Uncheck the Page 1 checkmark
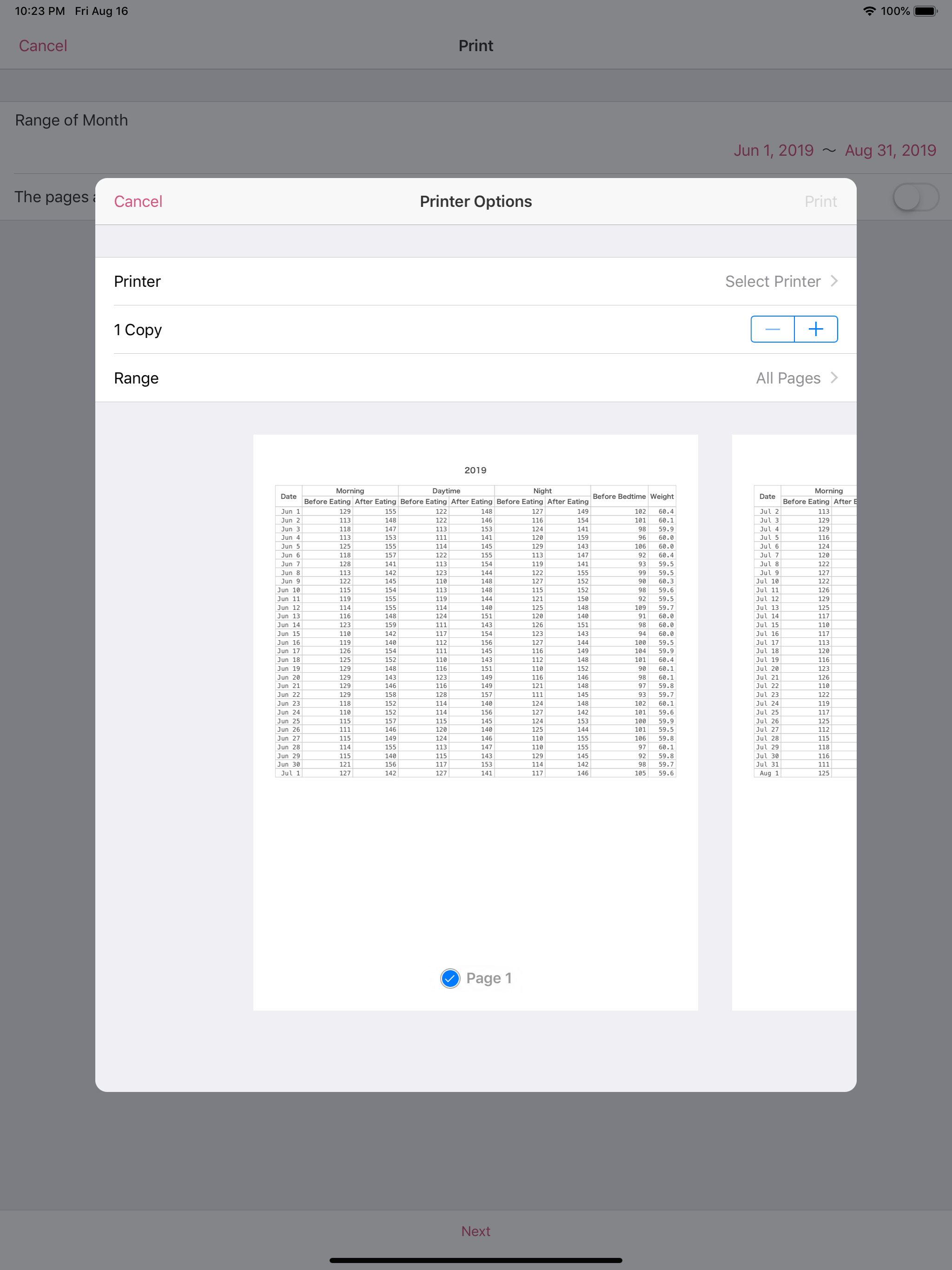Viewport: 952px width, 1270px height. [450, 978]
